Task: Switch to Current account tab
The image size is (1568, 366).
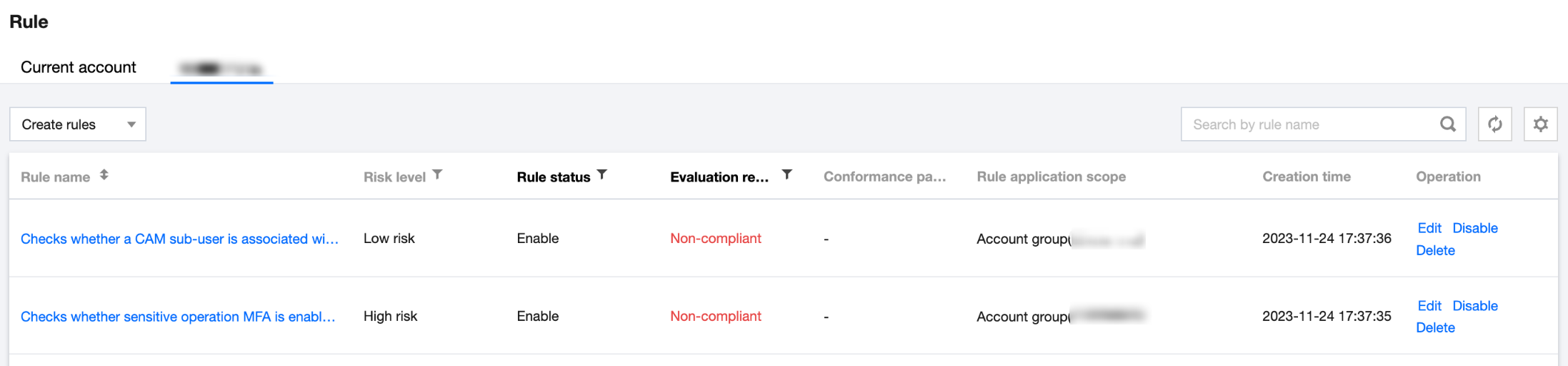Action: 78,67
